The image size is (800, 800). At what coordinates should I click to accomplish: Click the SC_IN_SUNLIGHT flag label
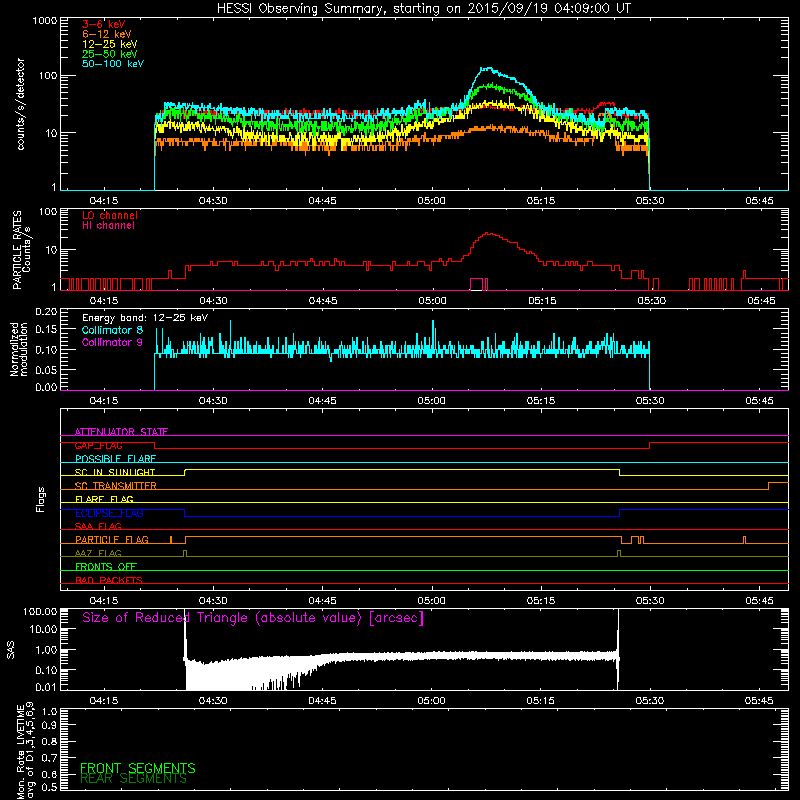click(115, 472)
